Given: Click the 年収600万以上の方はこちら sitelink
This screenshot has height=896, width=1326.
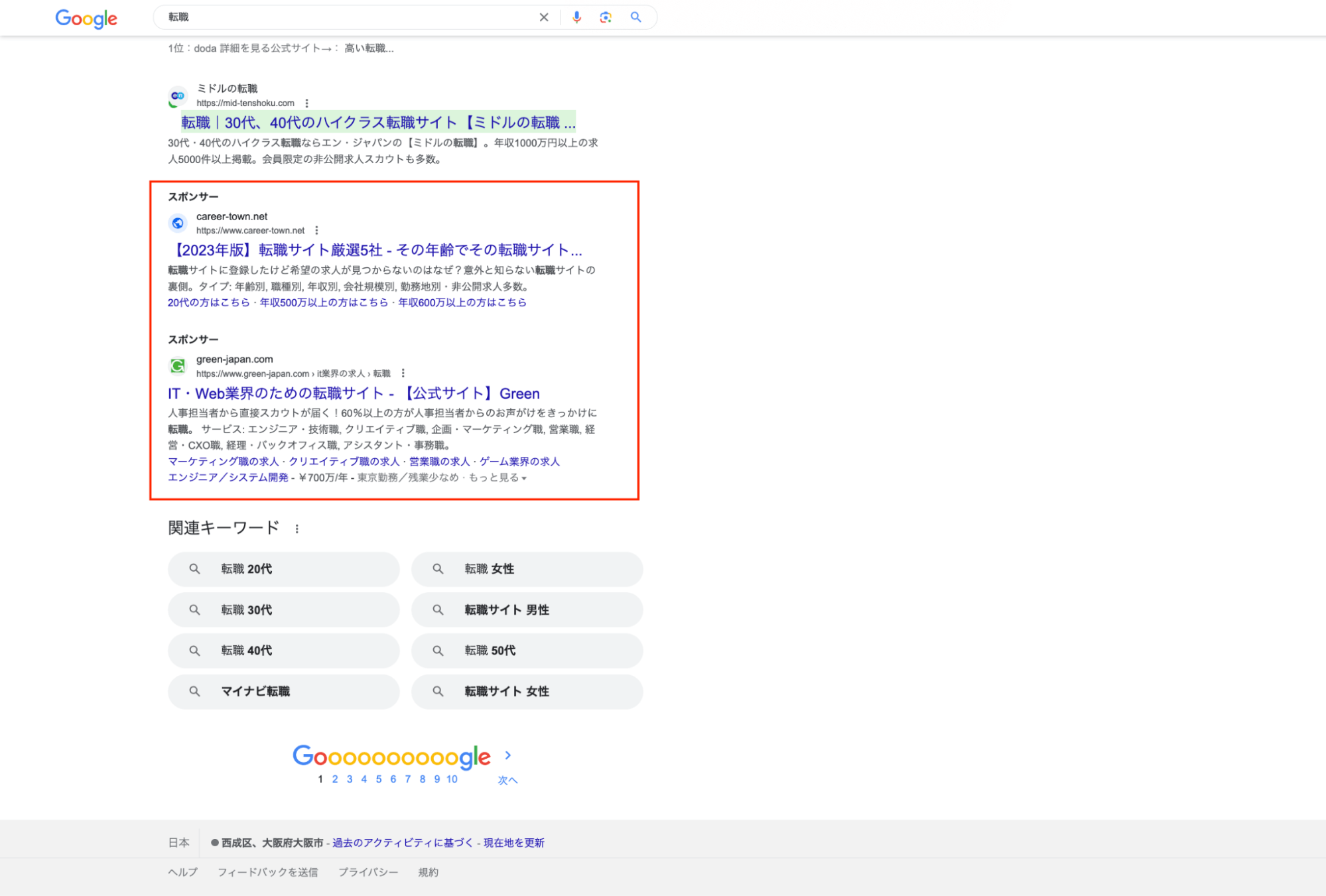Looking at the screenshot, I should [462, 302].
